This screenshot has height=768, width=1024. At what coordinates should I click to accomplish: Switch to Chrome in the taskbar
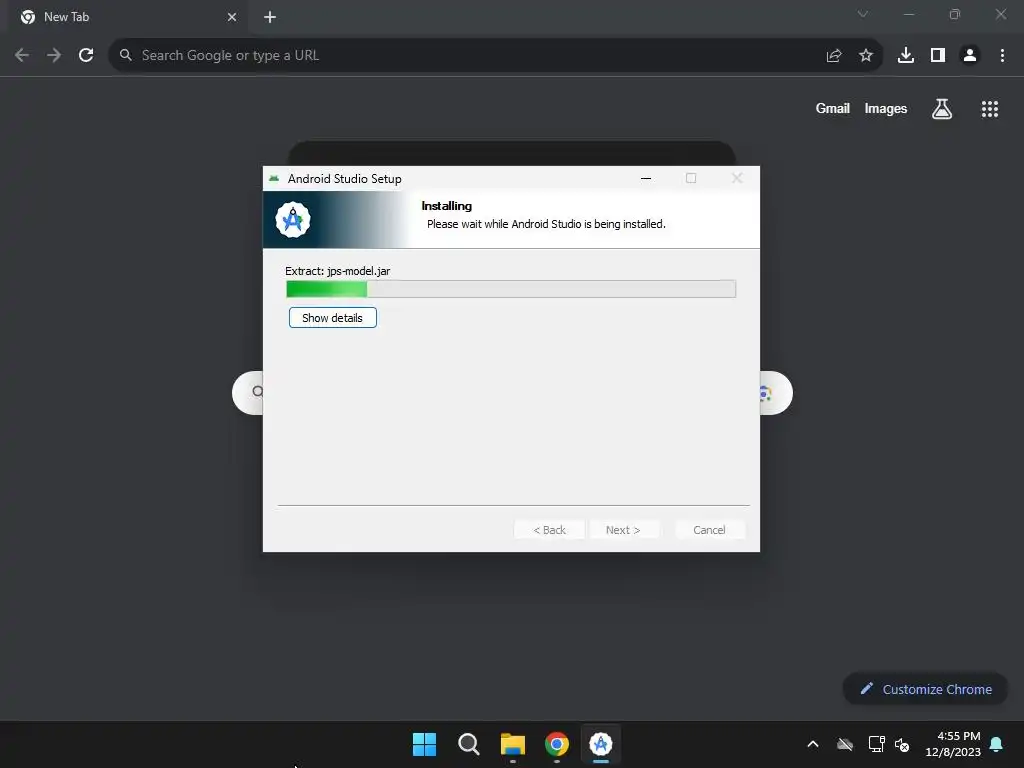coord(556,744)
